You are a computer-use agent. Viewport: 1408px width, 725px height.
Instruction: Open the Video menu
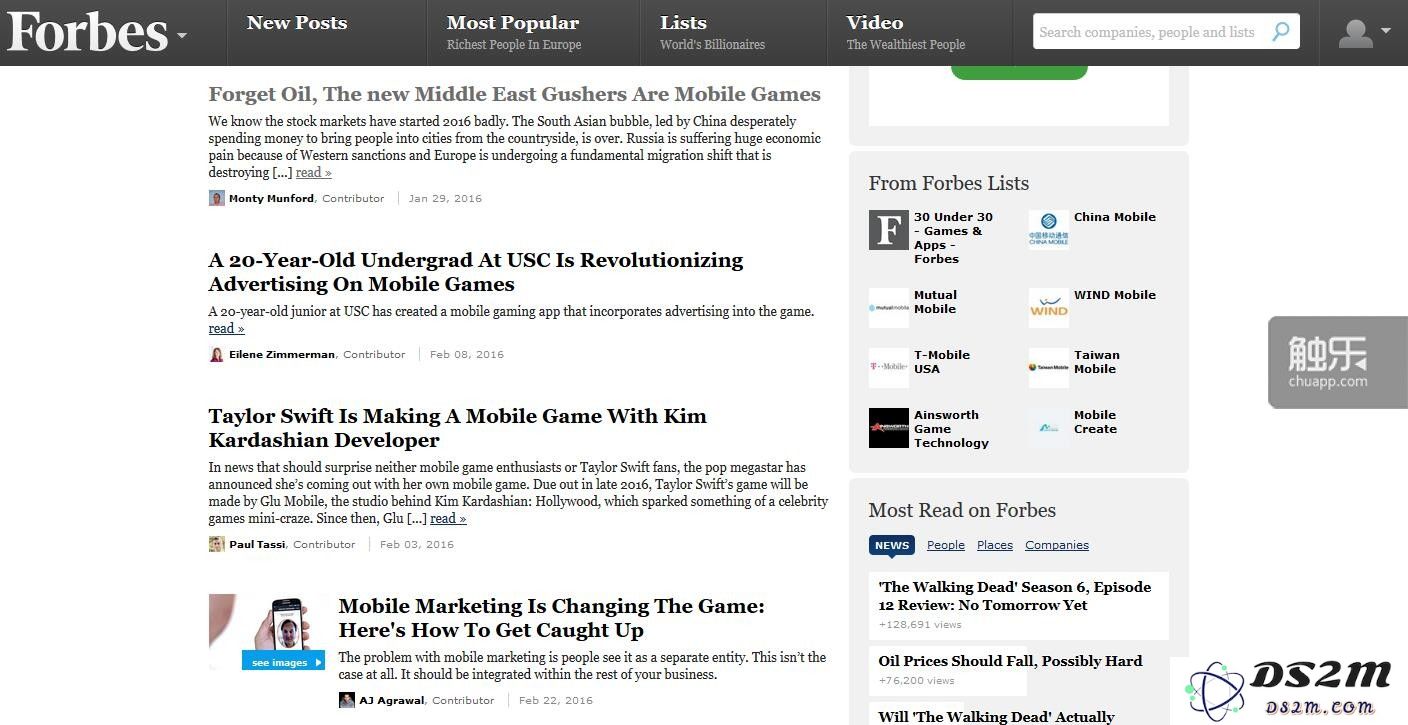point(874,23)
